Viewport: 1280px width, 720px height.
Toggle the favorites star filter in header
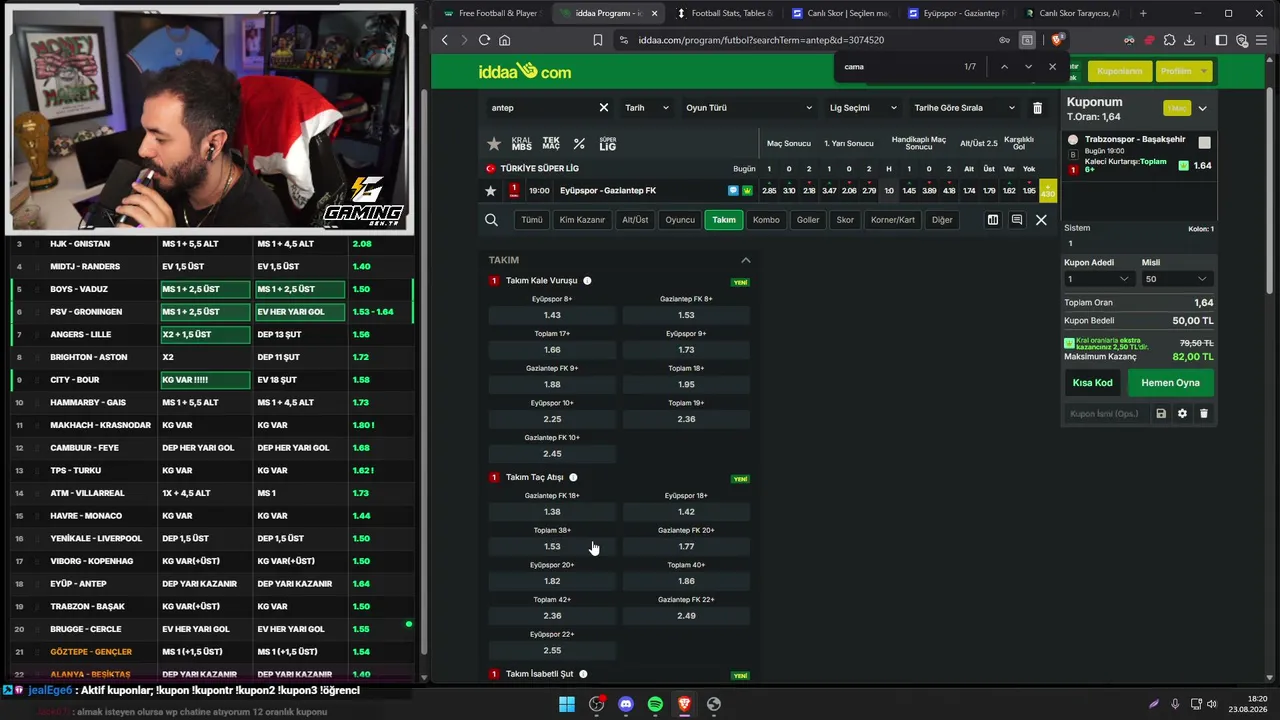coord(494,144)
